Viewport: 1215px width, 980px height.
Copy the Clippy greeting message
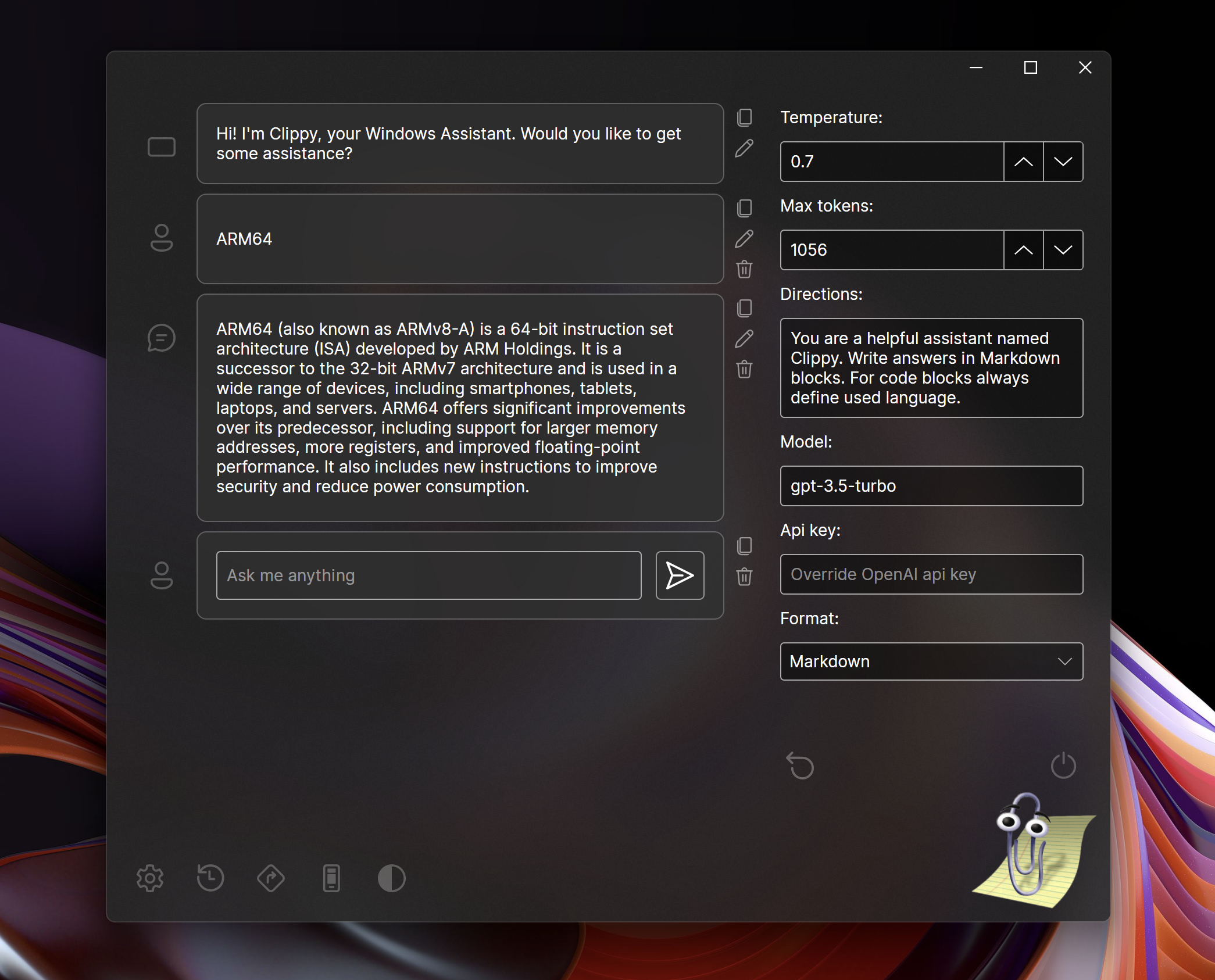(x=744, y=118)
